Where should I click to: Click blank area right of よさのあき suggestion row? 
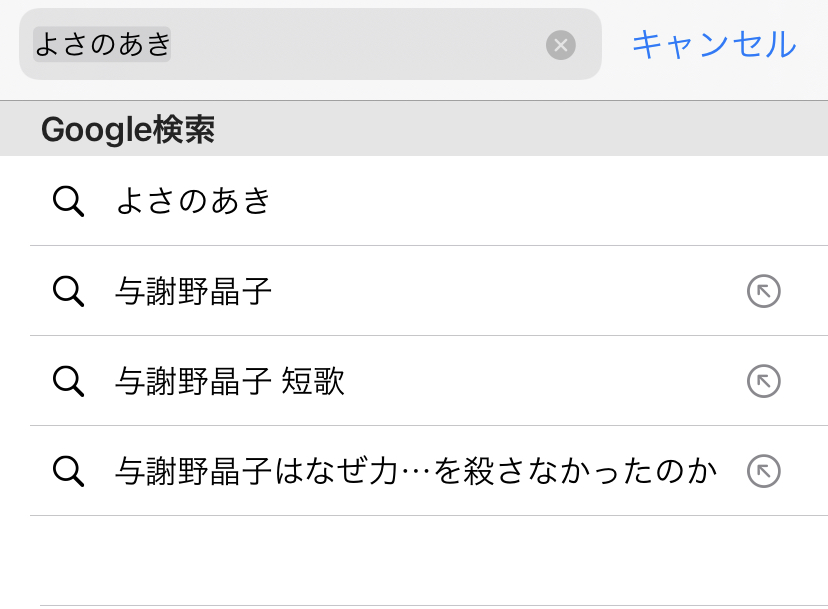(550, 201)
